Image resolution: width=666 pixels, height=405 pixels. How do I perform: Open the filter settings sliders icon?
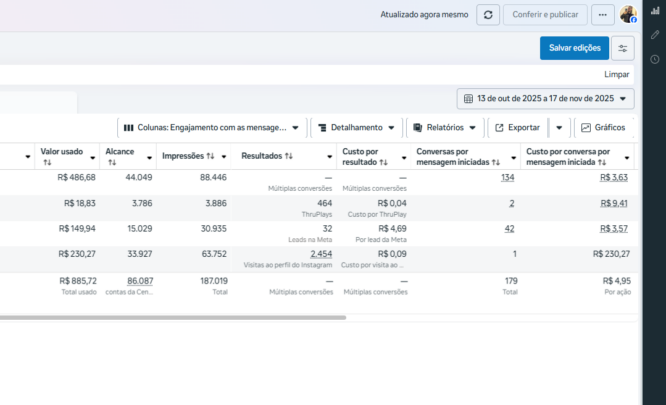pos(622,48)
